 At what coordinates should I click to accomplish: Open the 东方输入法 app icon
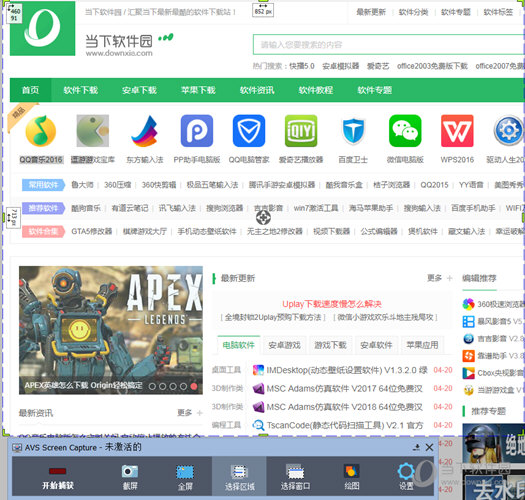coord(145,131)
